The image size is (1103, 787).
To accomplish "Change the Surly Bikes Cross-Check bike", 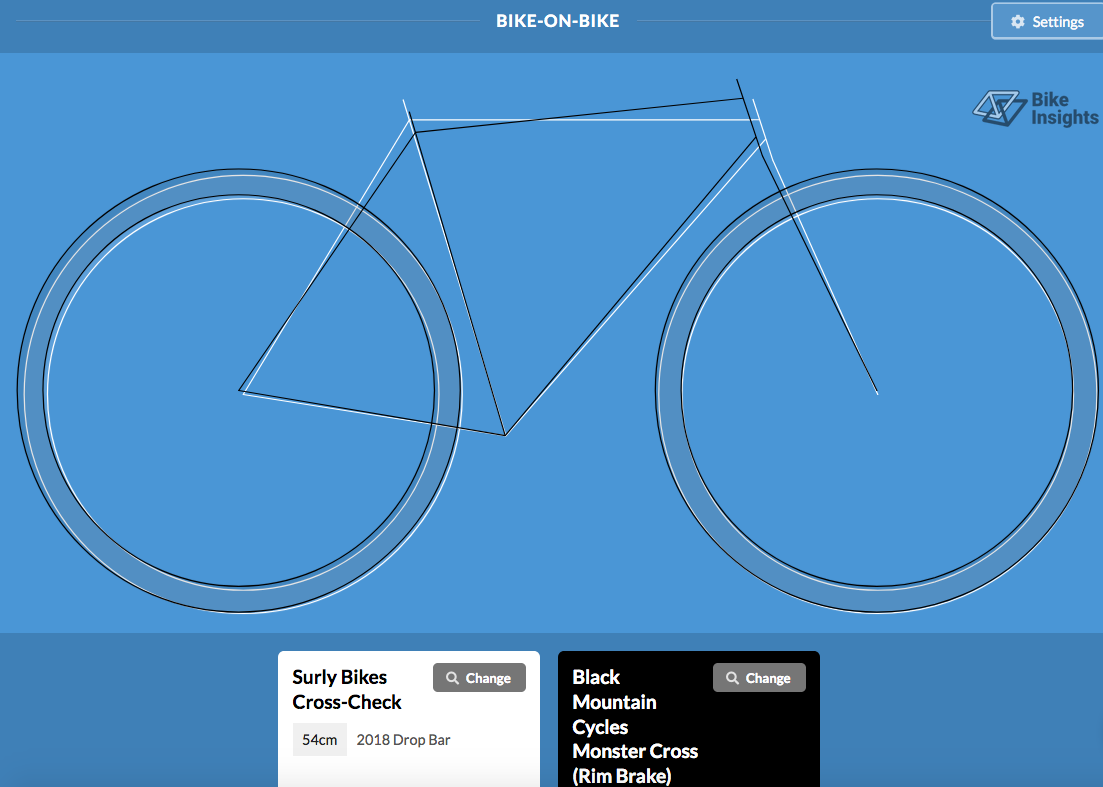I will [479, 678].
